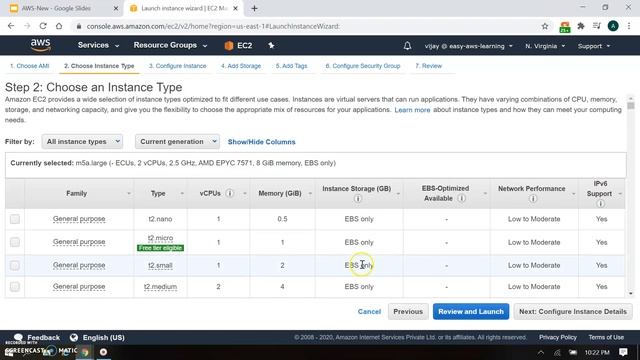Open the Support dropdown menu
The height and width of the screenshot is (360, 640).
coord(594,46)
